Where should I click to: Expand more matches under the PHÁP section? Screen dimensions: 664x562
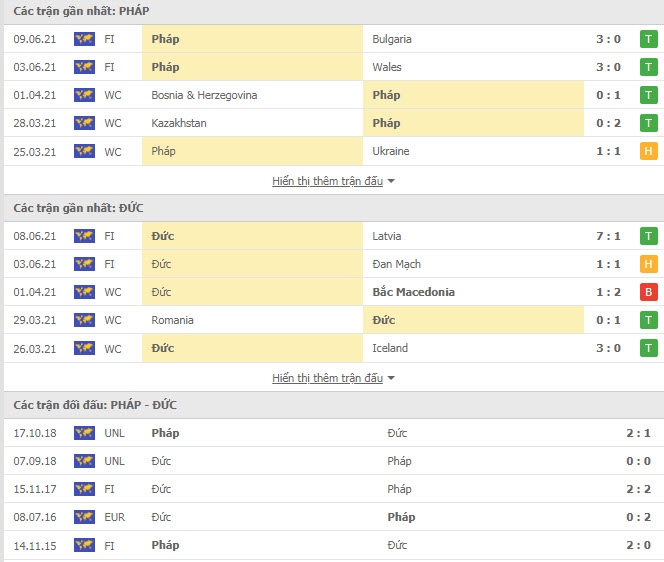point(327,181)
